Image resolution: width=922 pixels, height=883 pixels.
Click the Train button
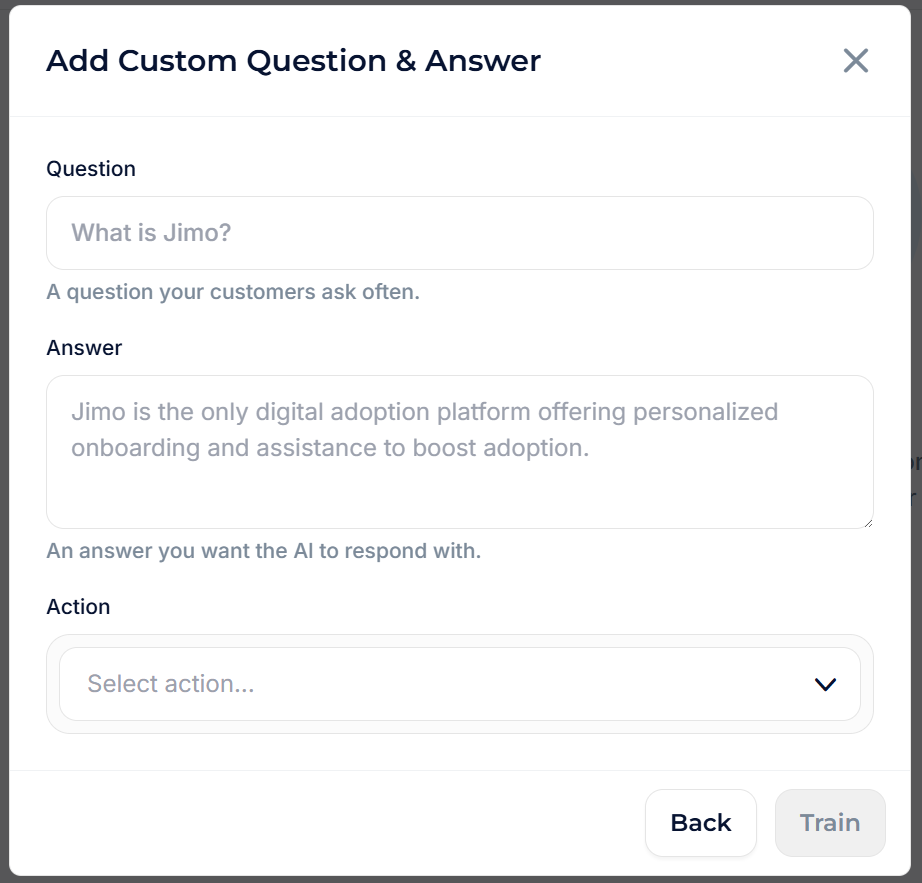click(830, 823)
